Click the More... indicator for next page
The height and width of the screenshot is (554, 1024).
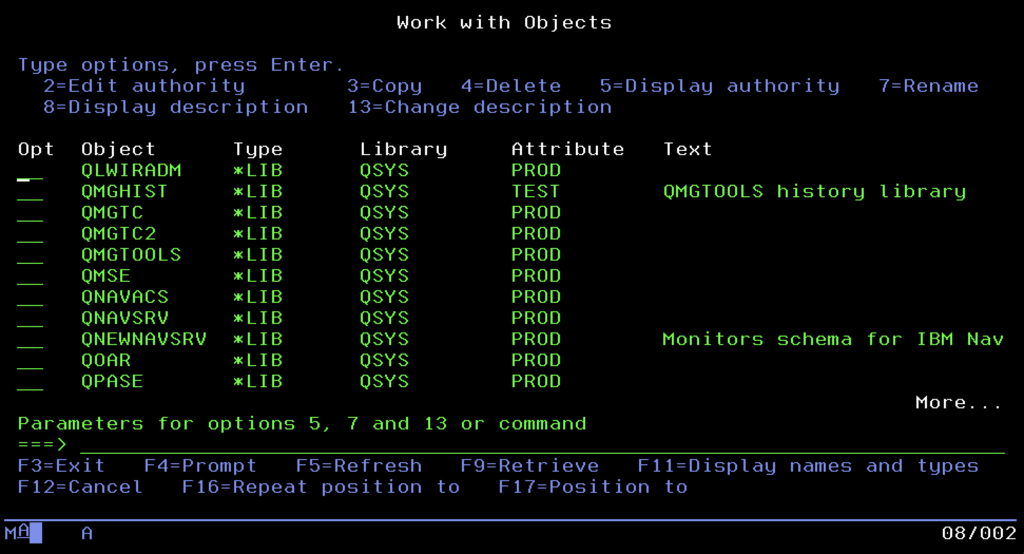pos(958,403)
